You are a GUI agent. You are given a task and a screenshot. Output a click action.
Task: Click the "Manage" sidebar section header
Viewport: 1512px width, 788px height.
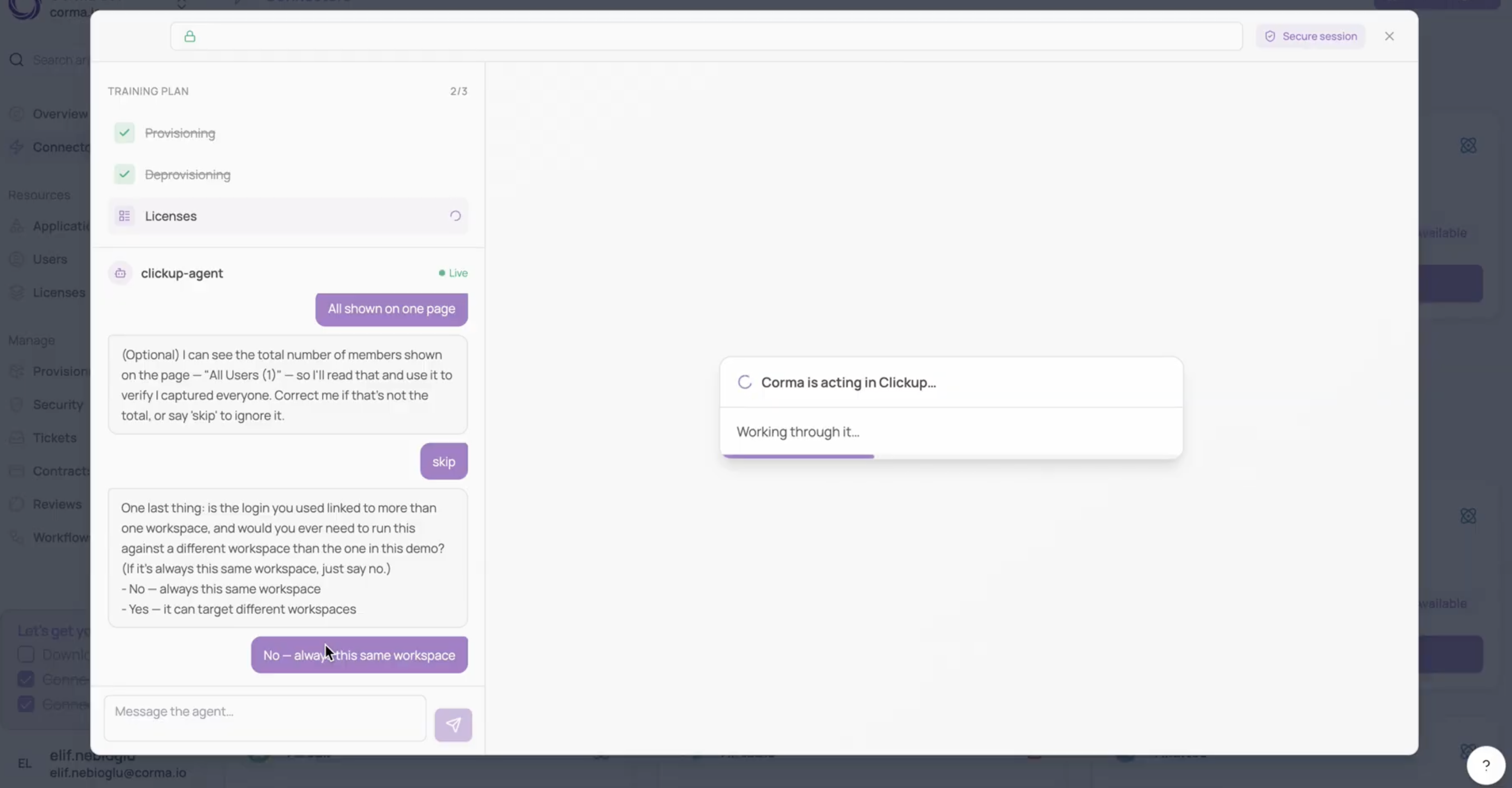tap(32, 341)
